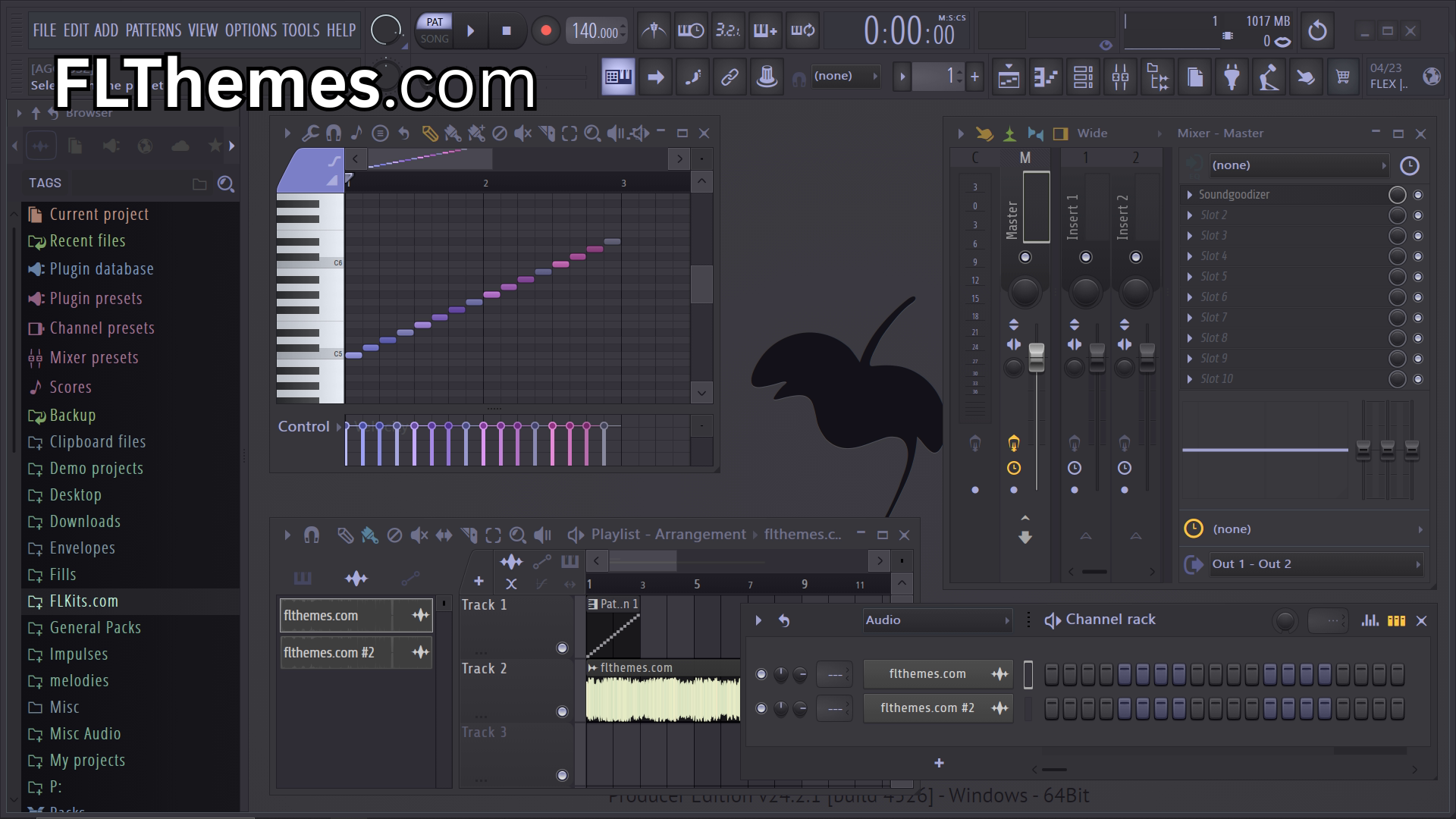
Task: Toggle the playlist magnet snap icon
Action: pyautogui.click(x=311, y=535)
